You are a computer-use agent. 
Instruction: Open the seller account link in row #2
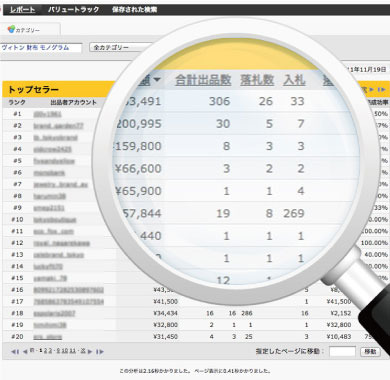[58, 126]
